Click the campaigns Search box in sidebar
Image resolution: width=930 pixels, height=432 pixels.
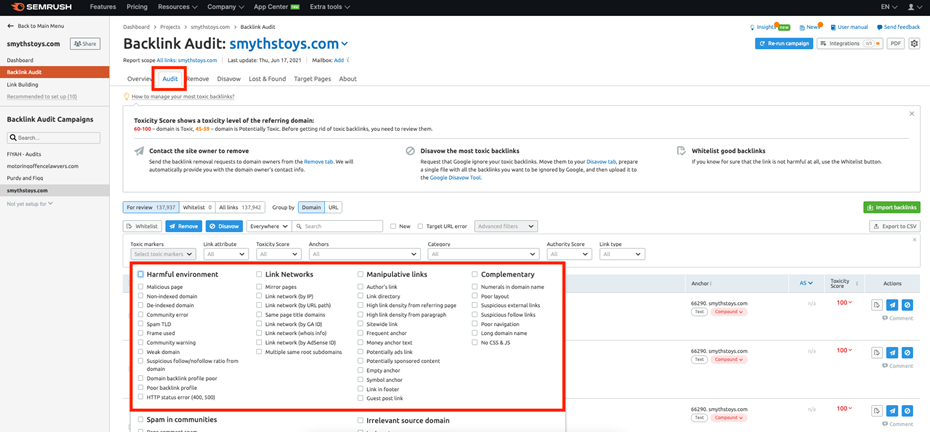(53, 138)
